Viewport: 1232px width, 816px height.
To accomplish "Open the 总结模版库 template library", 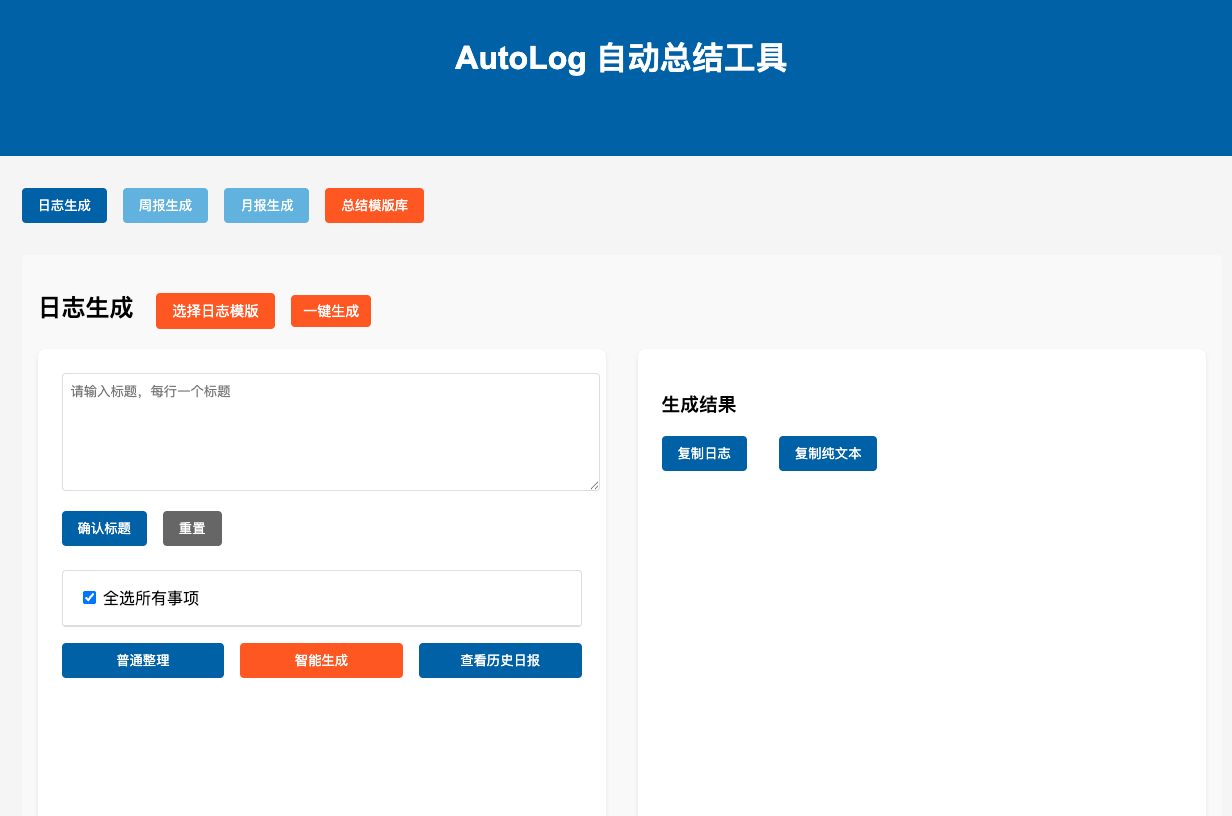I will click(x=374, y=206).
